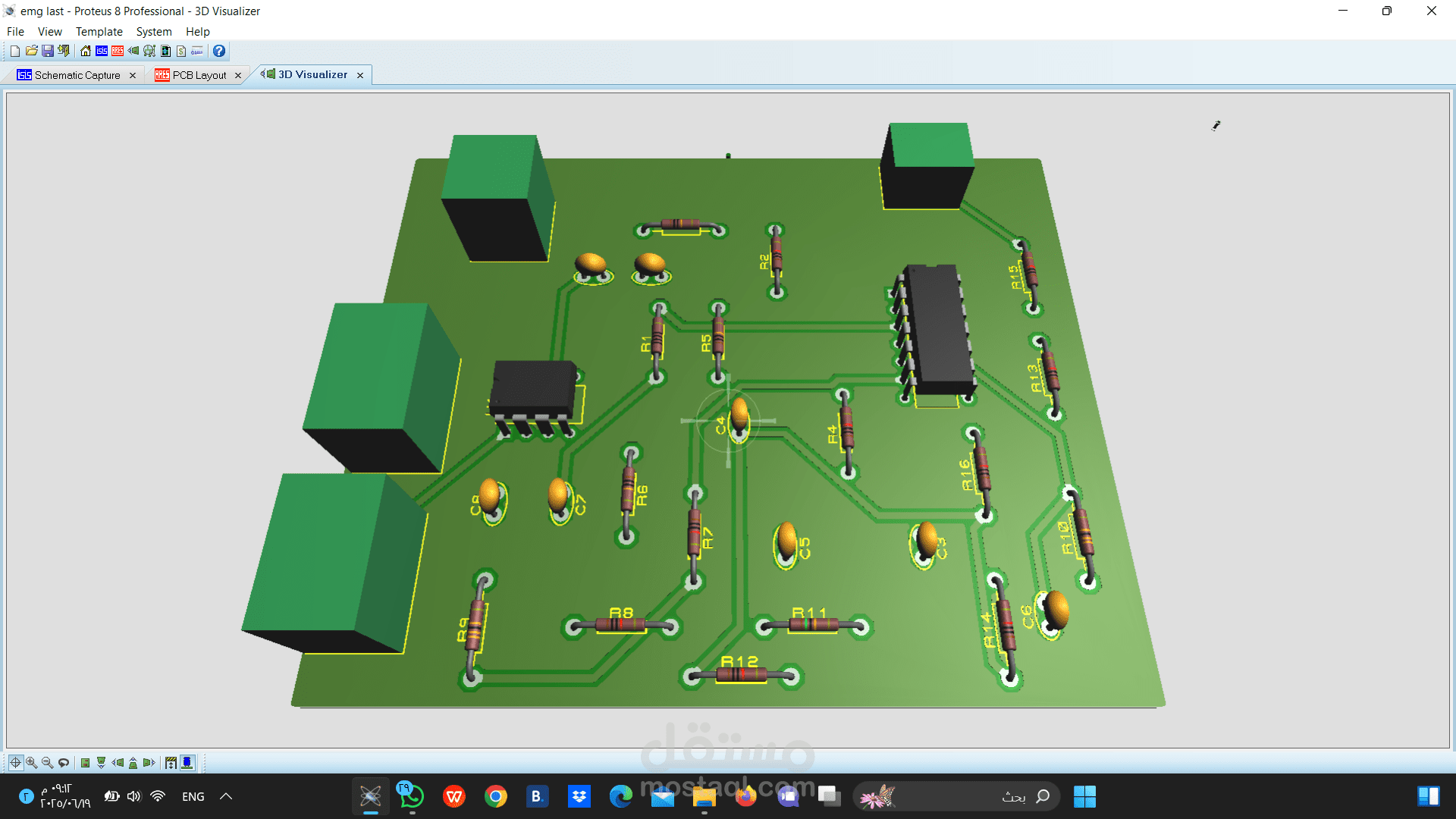Open the Help menu
Viewport: 1456px width, 819px height.
coord(198,32)
